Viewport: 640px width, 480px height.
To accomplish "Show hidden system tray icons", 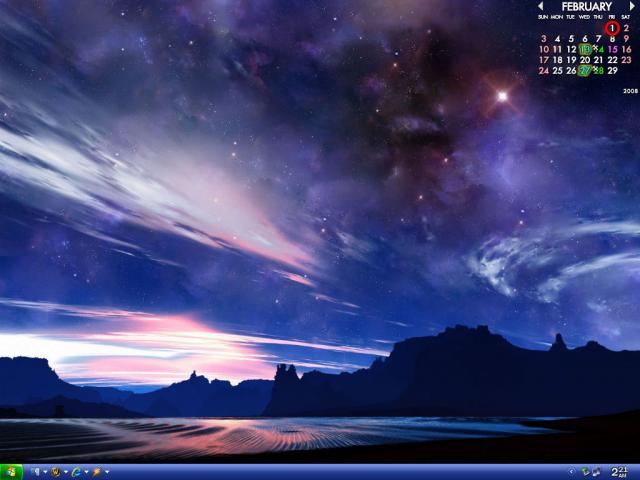I will coord(571,471).
